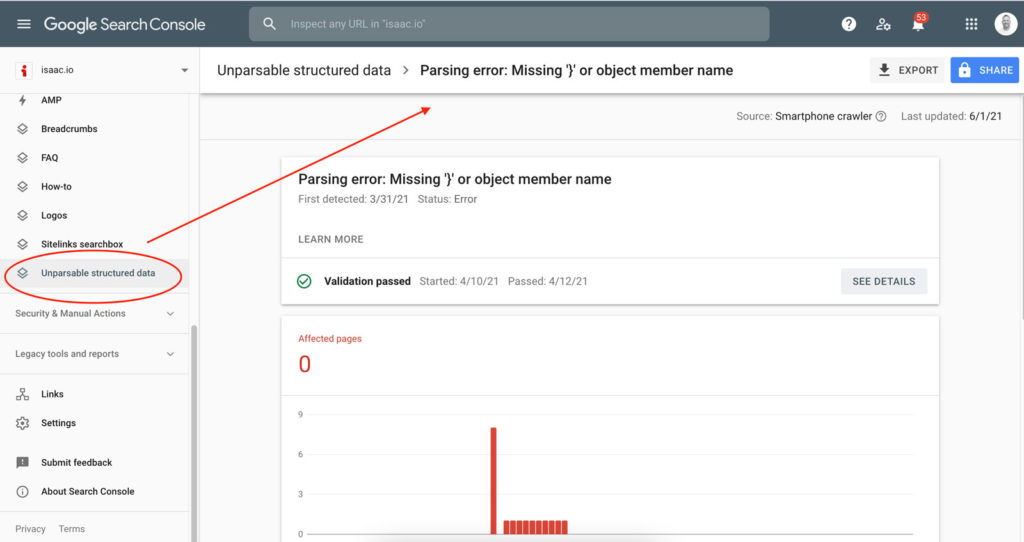The height and width of the screenshot is (542, 1024).
Task: Open Settings in the sidebar
Action: pos(58,422)
